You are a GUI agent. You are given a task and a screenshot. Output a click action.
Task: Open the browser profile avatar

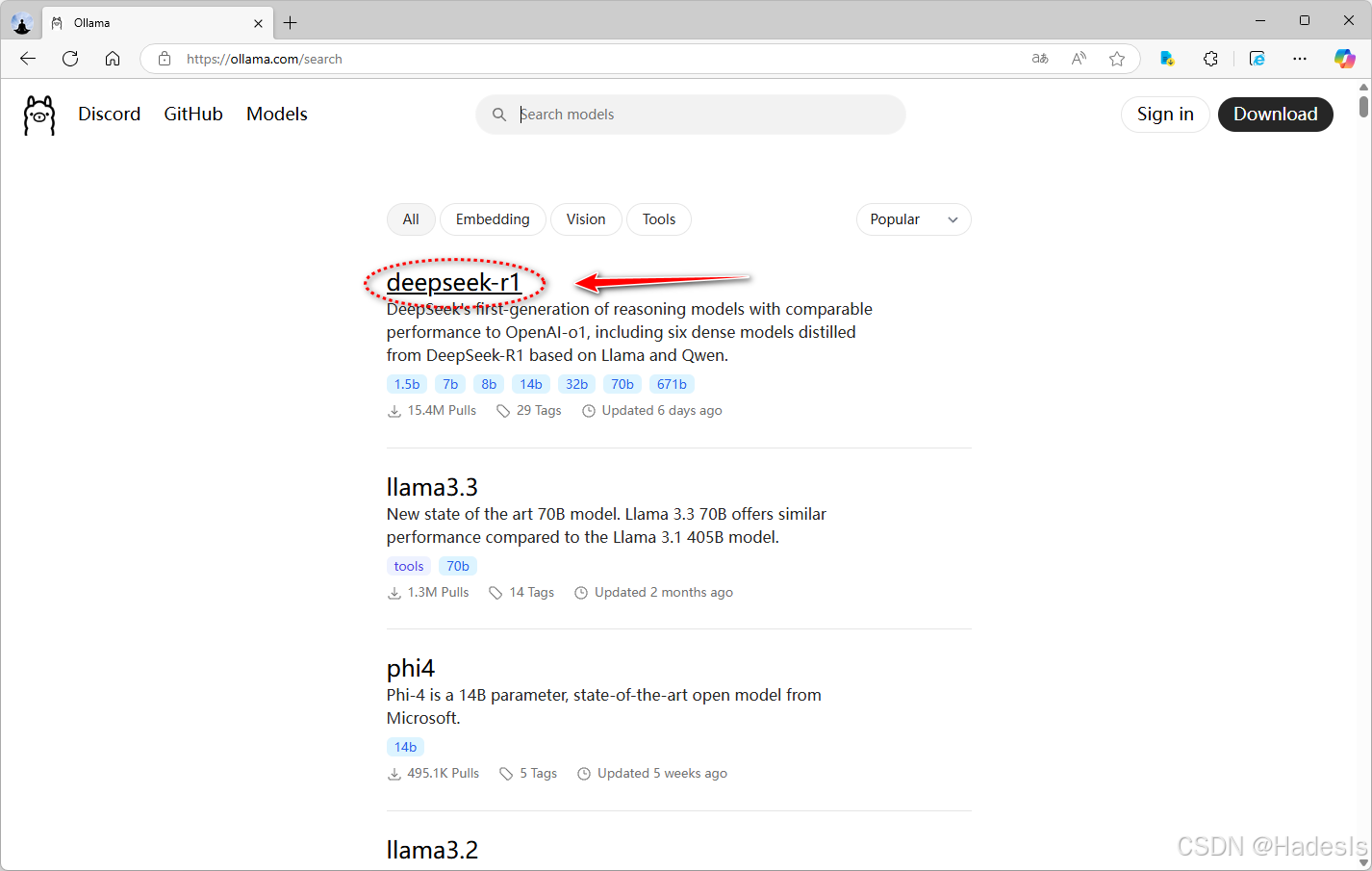click(22, 22)
